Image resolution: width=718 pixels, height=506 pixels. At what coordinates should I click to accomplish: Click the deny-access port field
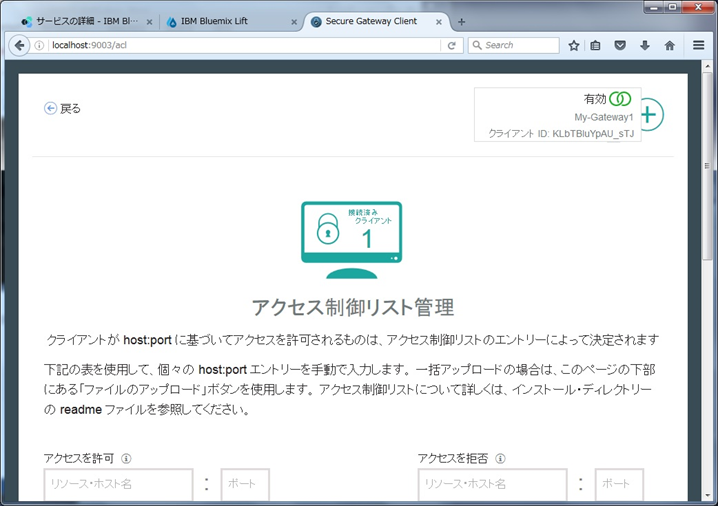point(618,484)
